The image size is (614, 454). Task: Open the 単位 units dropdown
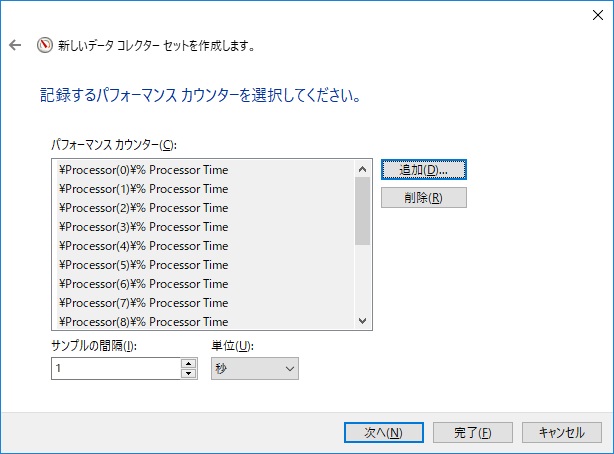coord(254,369)
